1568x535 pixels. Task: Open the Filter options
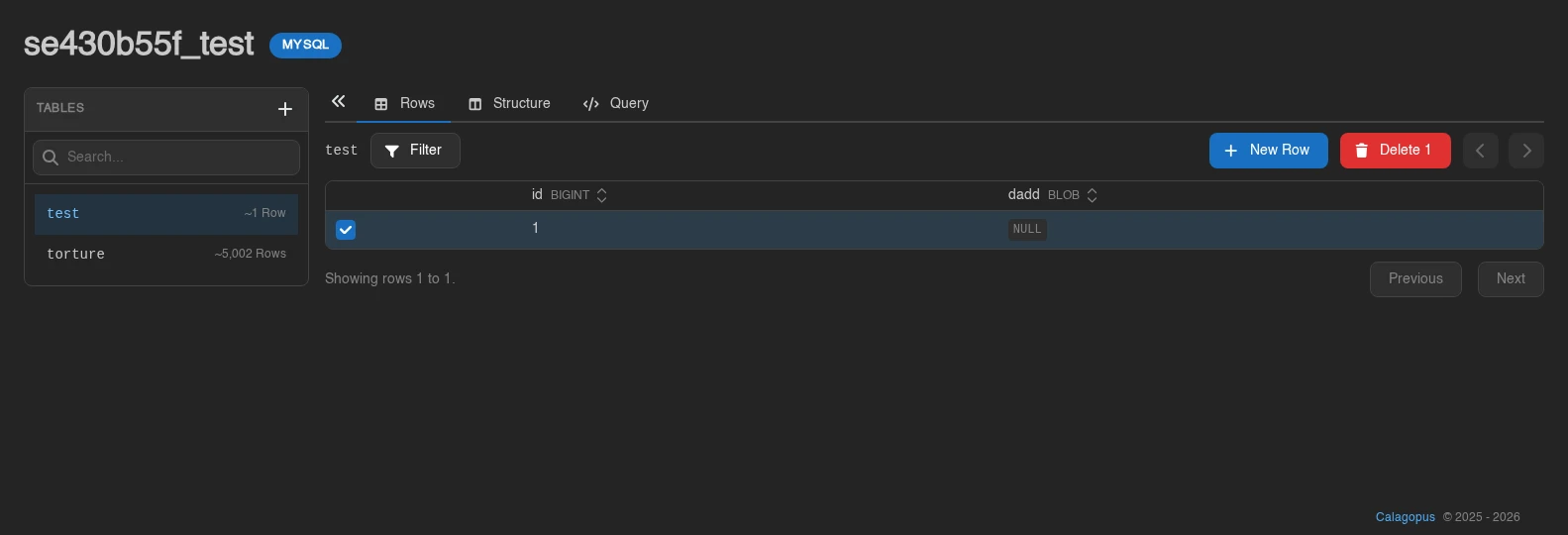point(415,151)
